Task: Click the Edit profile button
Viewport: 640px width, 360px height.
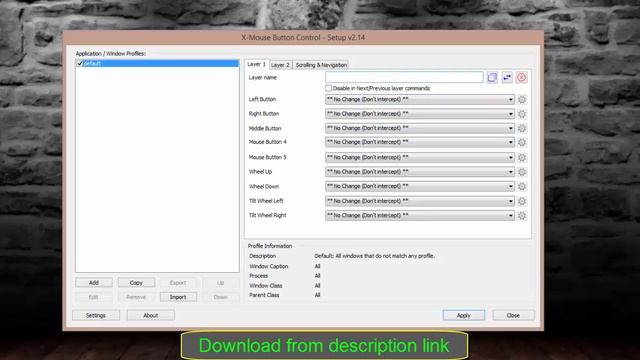Action: pyautogui.click(x=94, y=297)
